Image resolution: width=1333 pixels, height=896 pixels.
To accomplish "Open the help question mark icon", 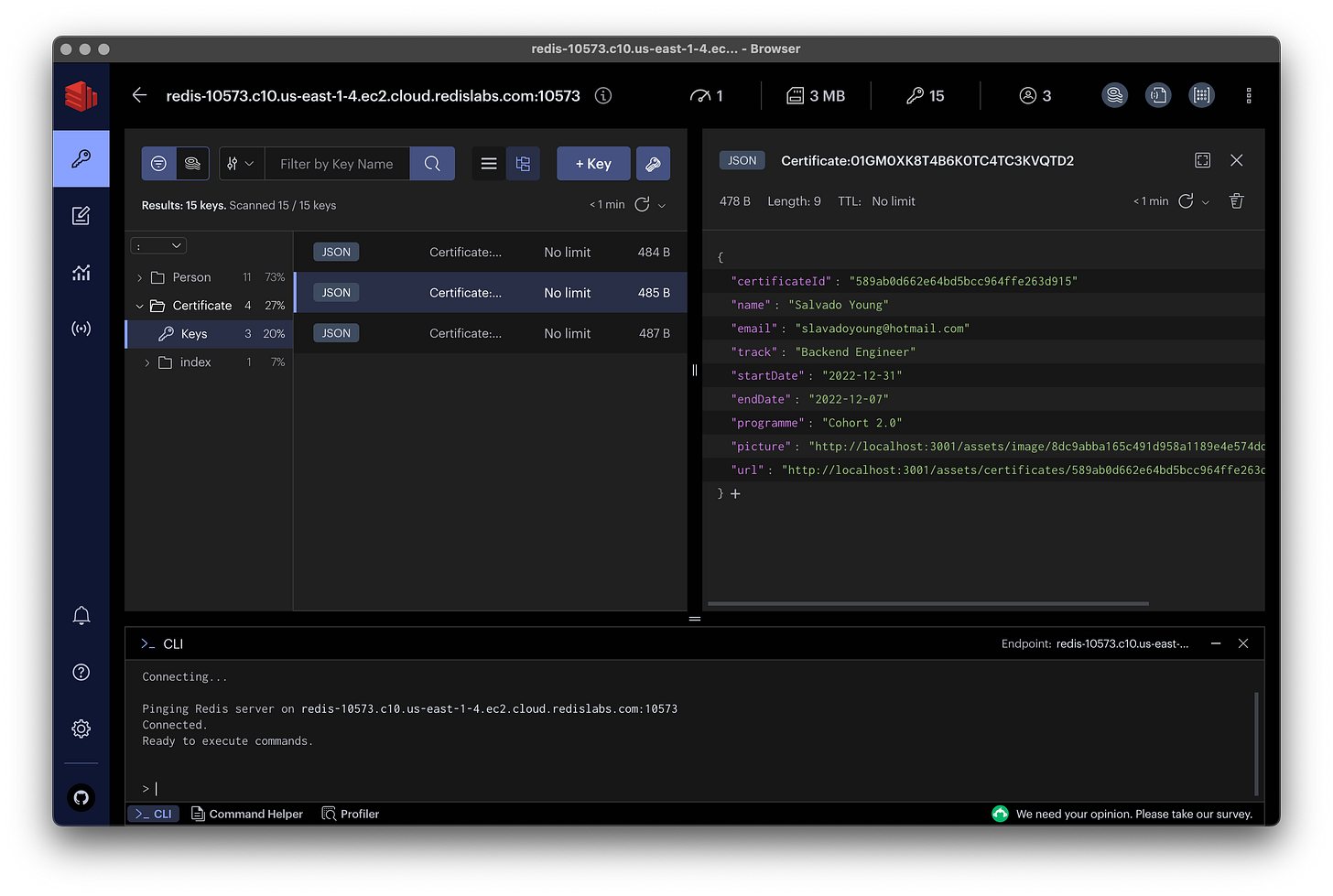I will (81, 673).
